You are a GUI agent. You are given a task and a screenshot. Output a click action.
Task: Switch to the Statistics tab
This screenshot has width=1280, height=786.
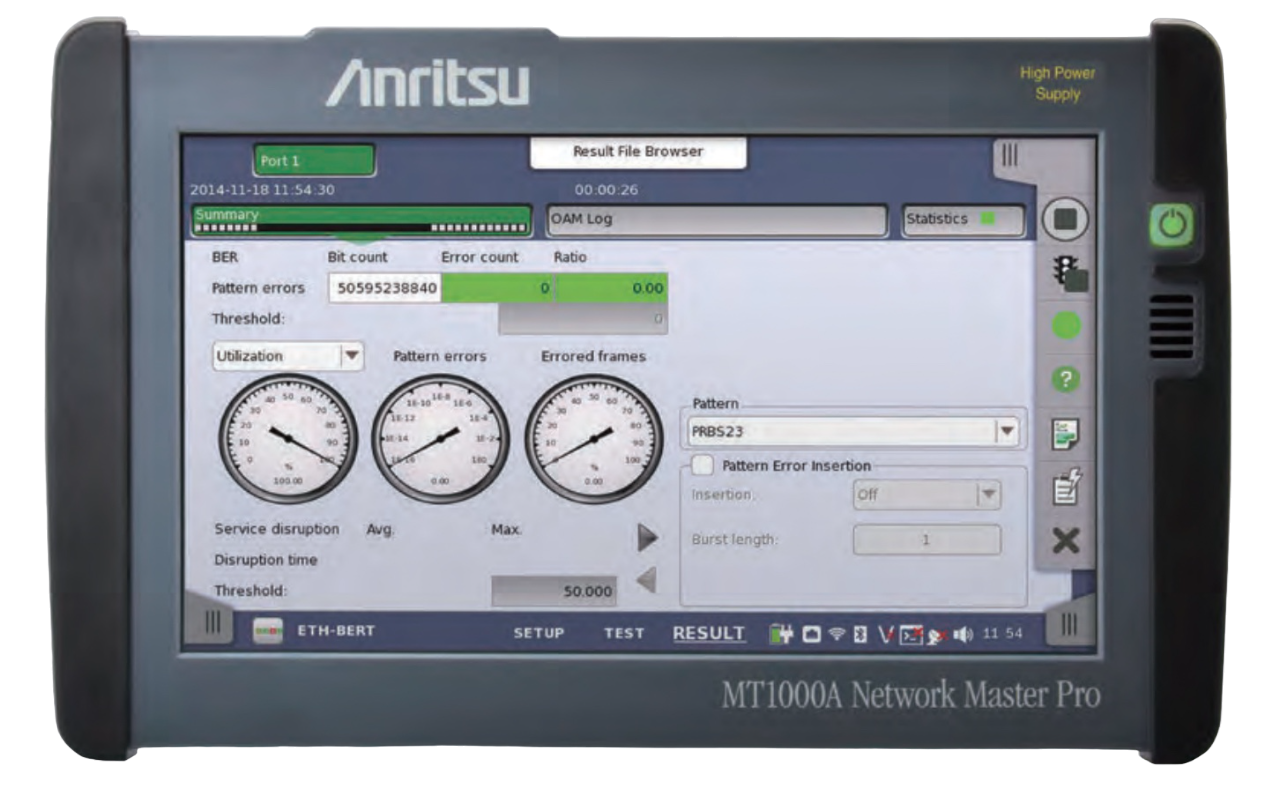[x=963, y=220]
